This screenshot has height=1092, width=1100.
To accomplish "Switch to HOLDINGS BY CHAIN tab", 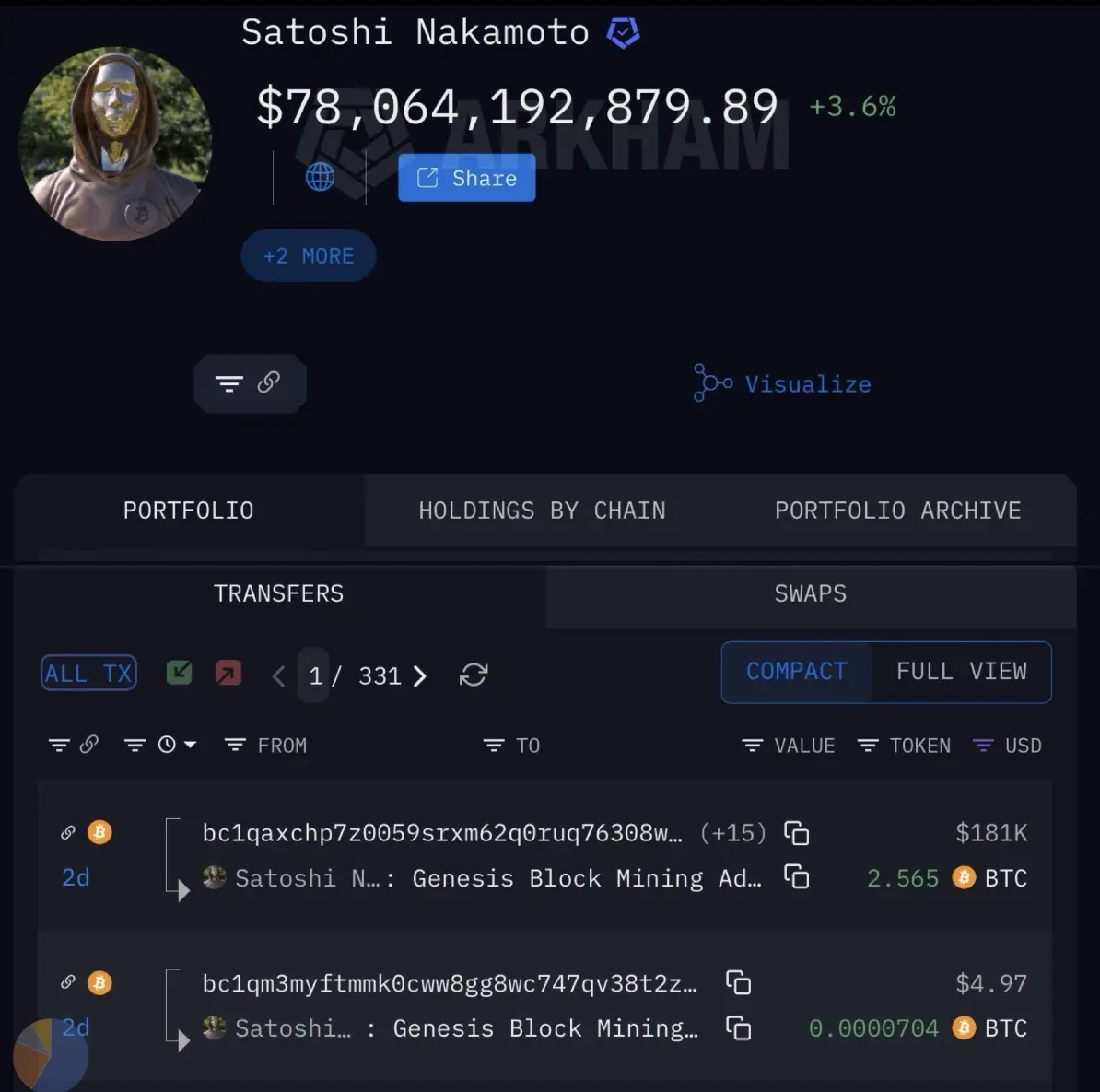I will coord(542,511).
